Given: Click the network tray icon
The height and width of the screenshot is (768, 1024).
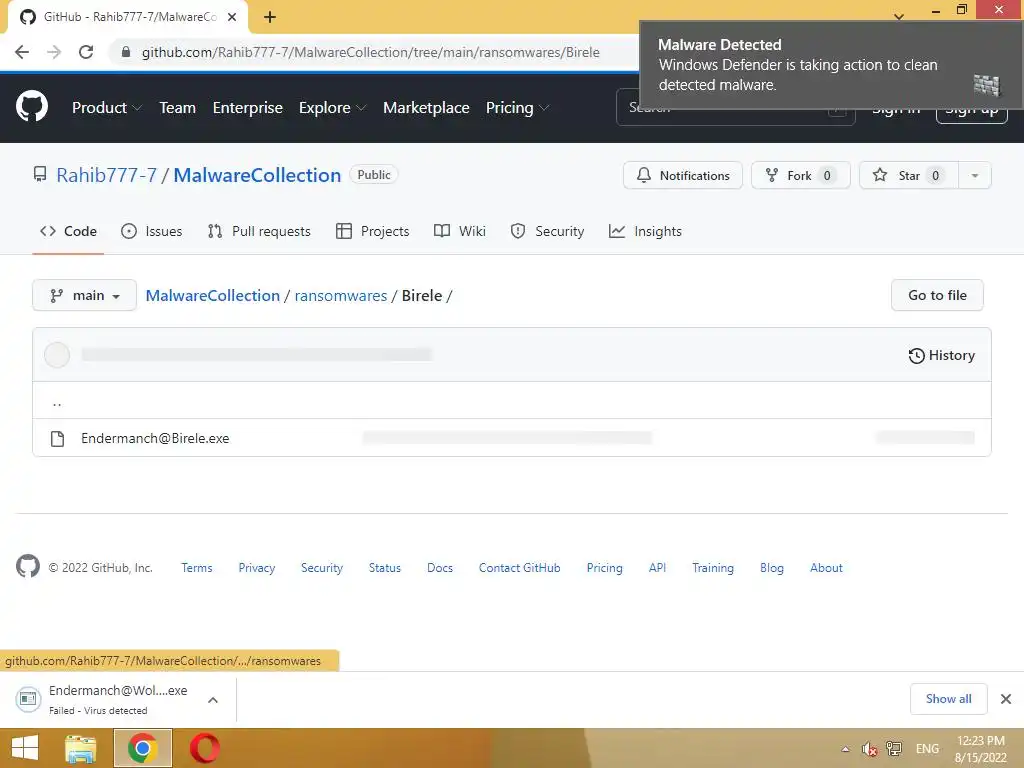Looking at the screenshot, I should click(893, 749).
